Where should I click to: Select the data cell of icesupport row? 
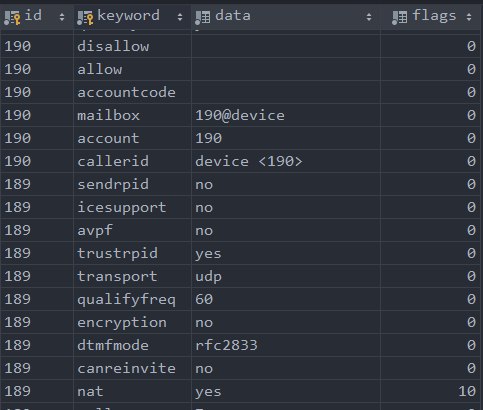(x=286, y=207)
